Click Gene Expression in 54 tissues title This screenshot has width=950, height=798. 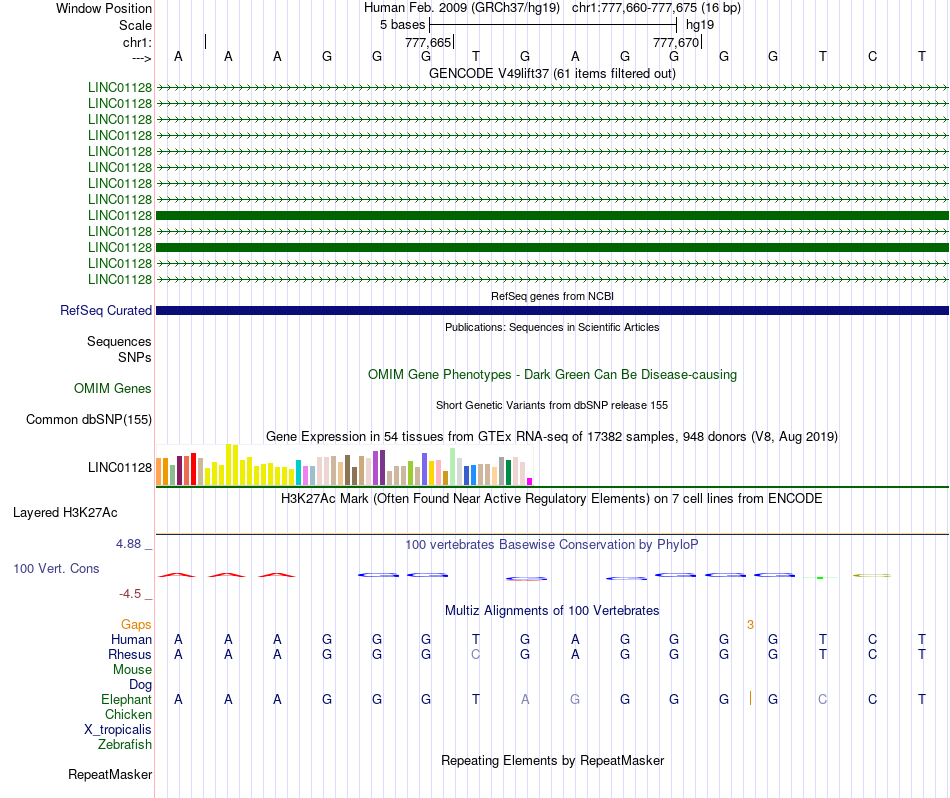(552, 436)
